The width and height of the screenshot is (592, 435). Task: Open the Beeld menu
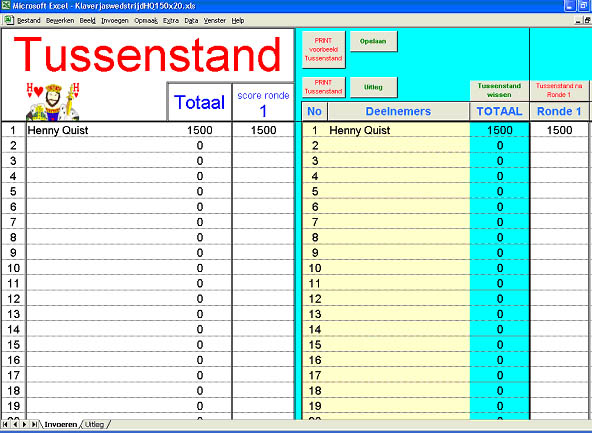[x=88, y=20]
